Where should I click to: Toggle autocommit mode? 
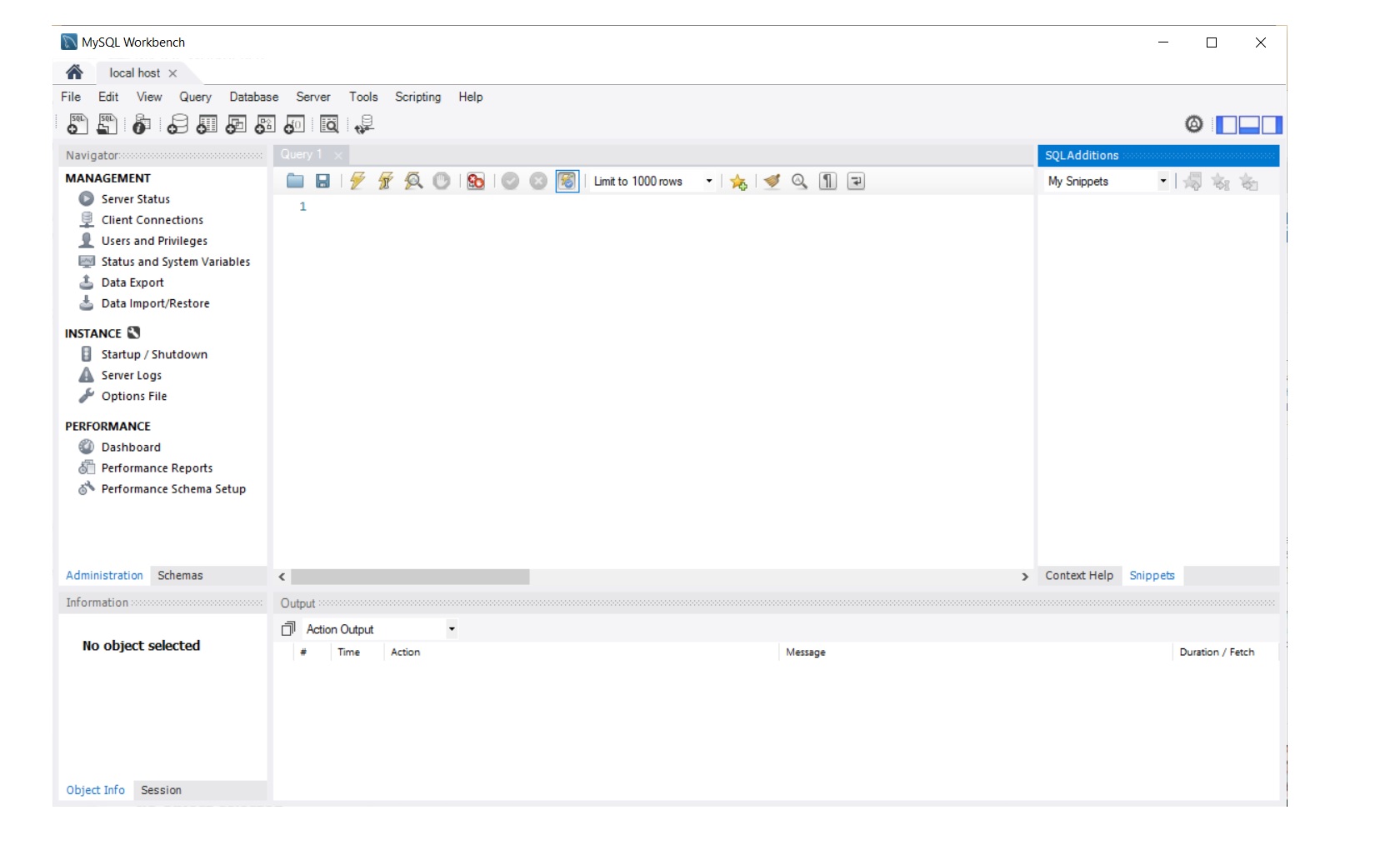click(x=567, y=181)
